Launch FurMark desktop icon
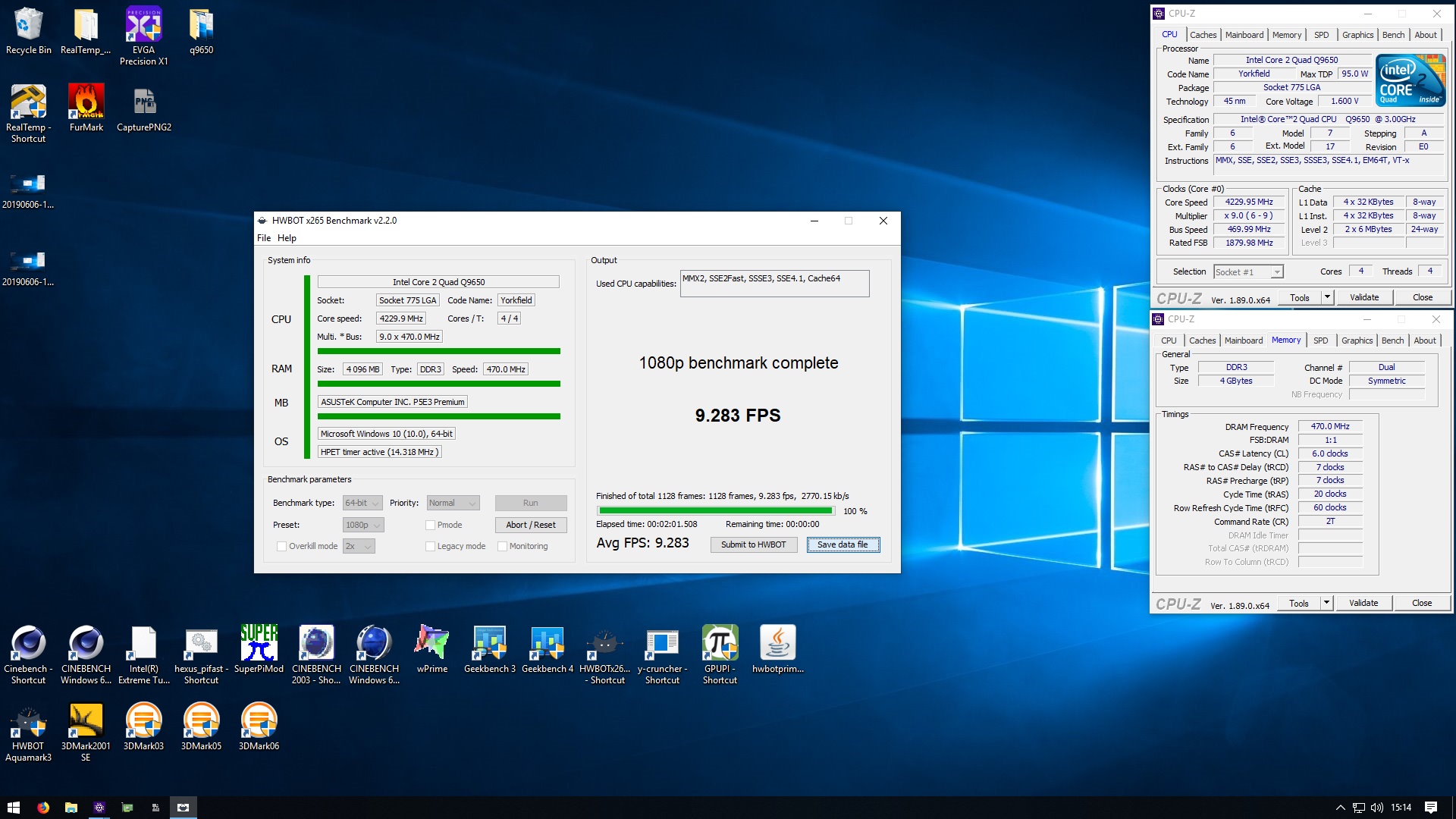The width and height of the screenshot is (1456, 819). click(86, 108)
